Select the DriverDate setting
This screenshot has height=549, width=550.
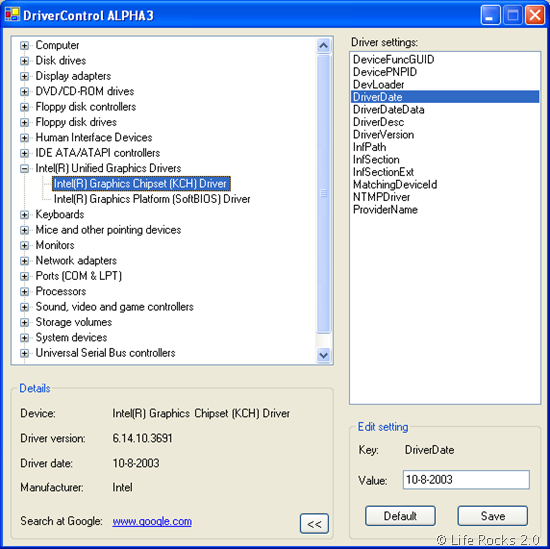coord(445,97)
